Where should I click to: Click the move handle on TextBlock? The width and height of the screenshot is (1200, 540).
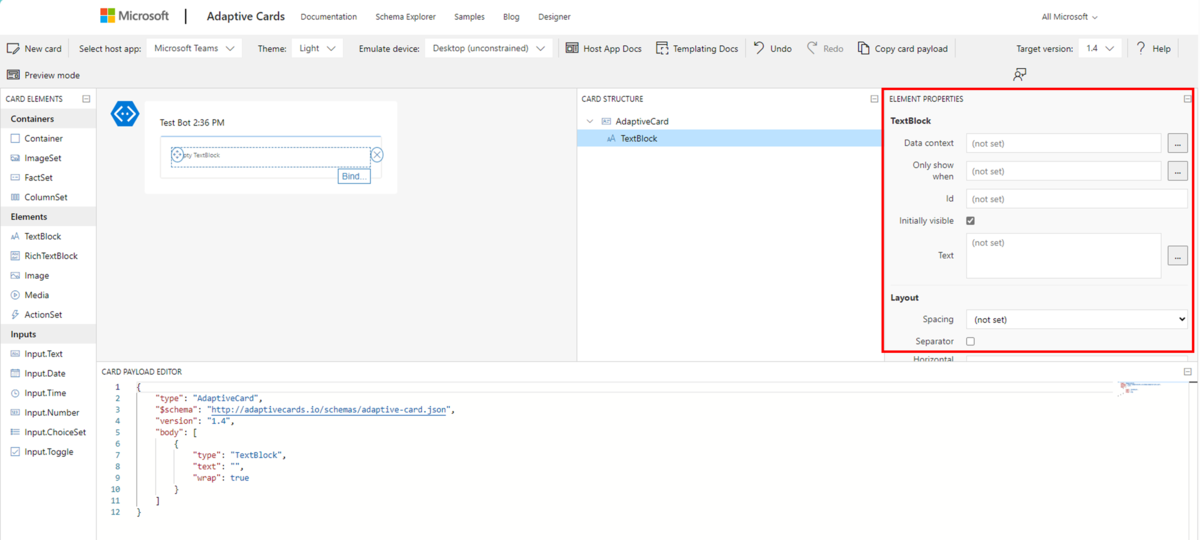(177, 155)
